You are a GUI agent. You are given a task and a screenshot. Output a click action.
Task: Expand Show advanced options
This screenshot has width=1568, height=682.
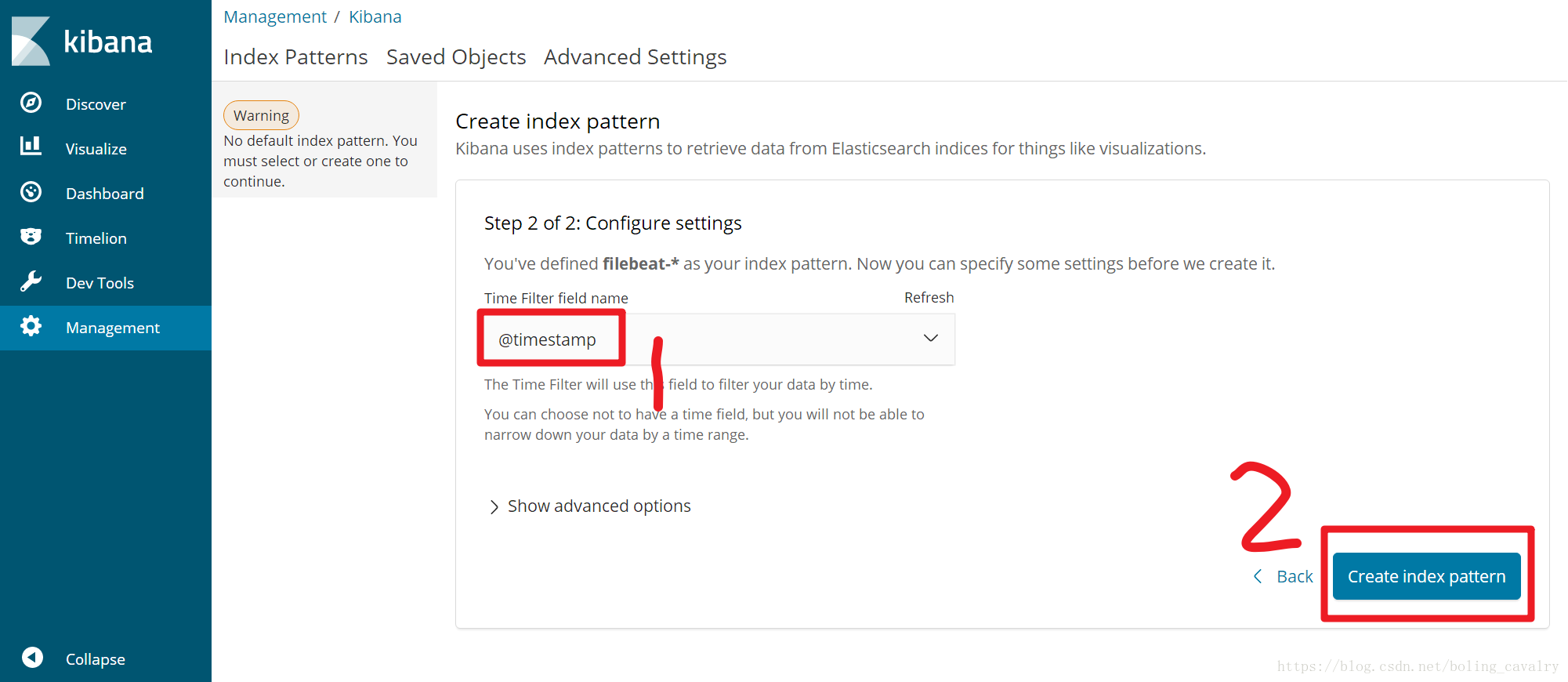(x=599, y=506)
